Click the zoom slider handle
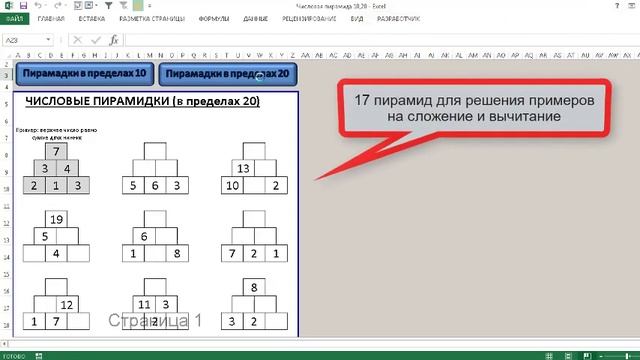Image resolution: width=640 pixels, height=360 pixels. pyautogui.click(x=627, y=356)
